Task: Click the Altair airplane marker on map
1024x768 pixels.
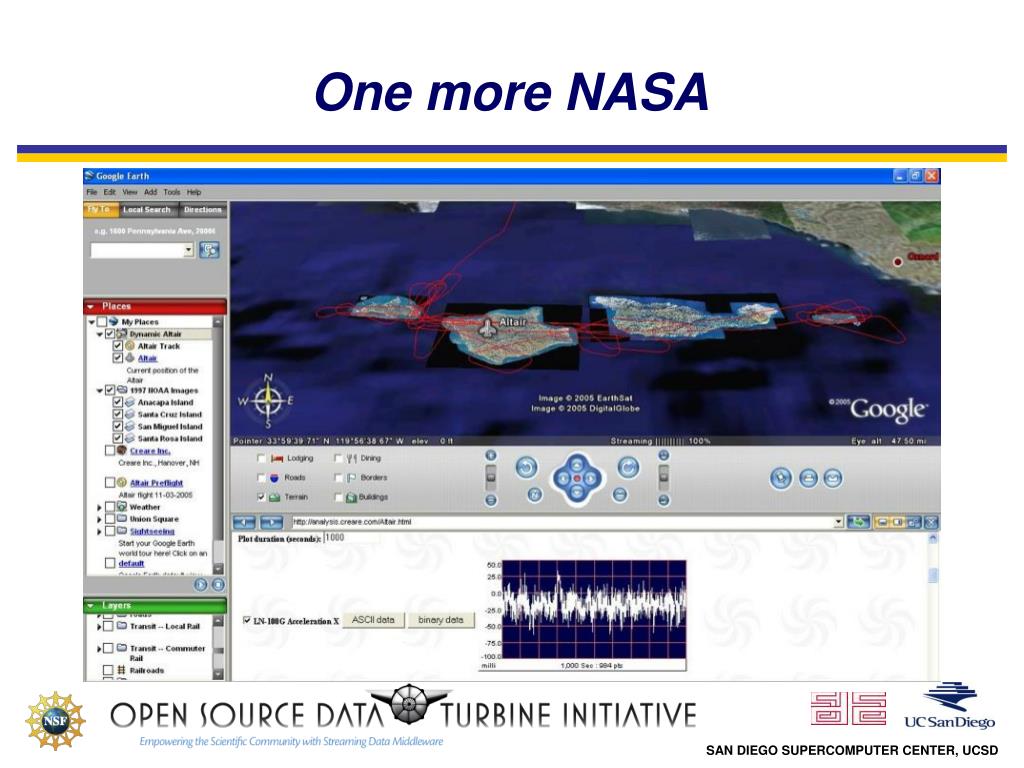Action: (x=487, y=328)
